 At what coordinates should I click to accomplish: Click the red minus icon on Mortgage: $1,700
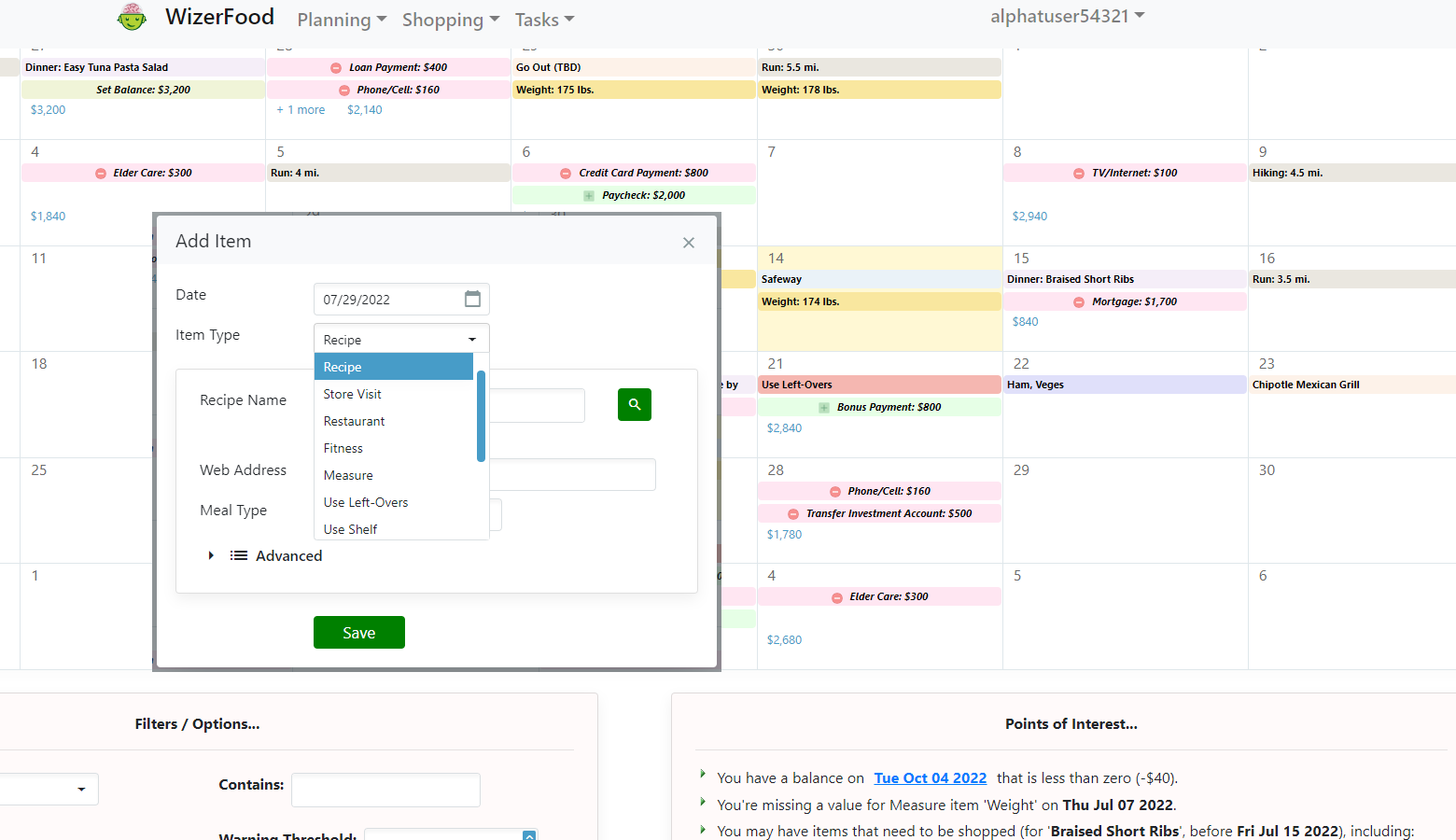tap(1079, 301)
